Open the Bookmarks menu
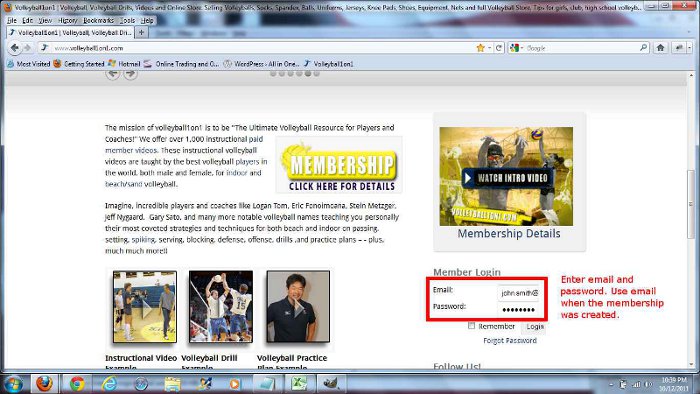Image resolution: width=700 pixels, height=394 pixels. pyautogui.click(x=98, y=21)
